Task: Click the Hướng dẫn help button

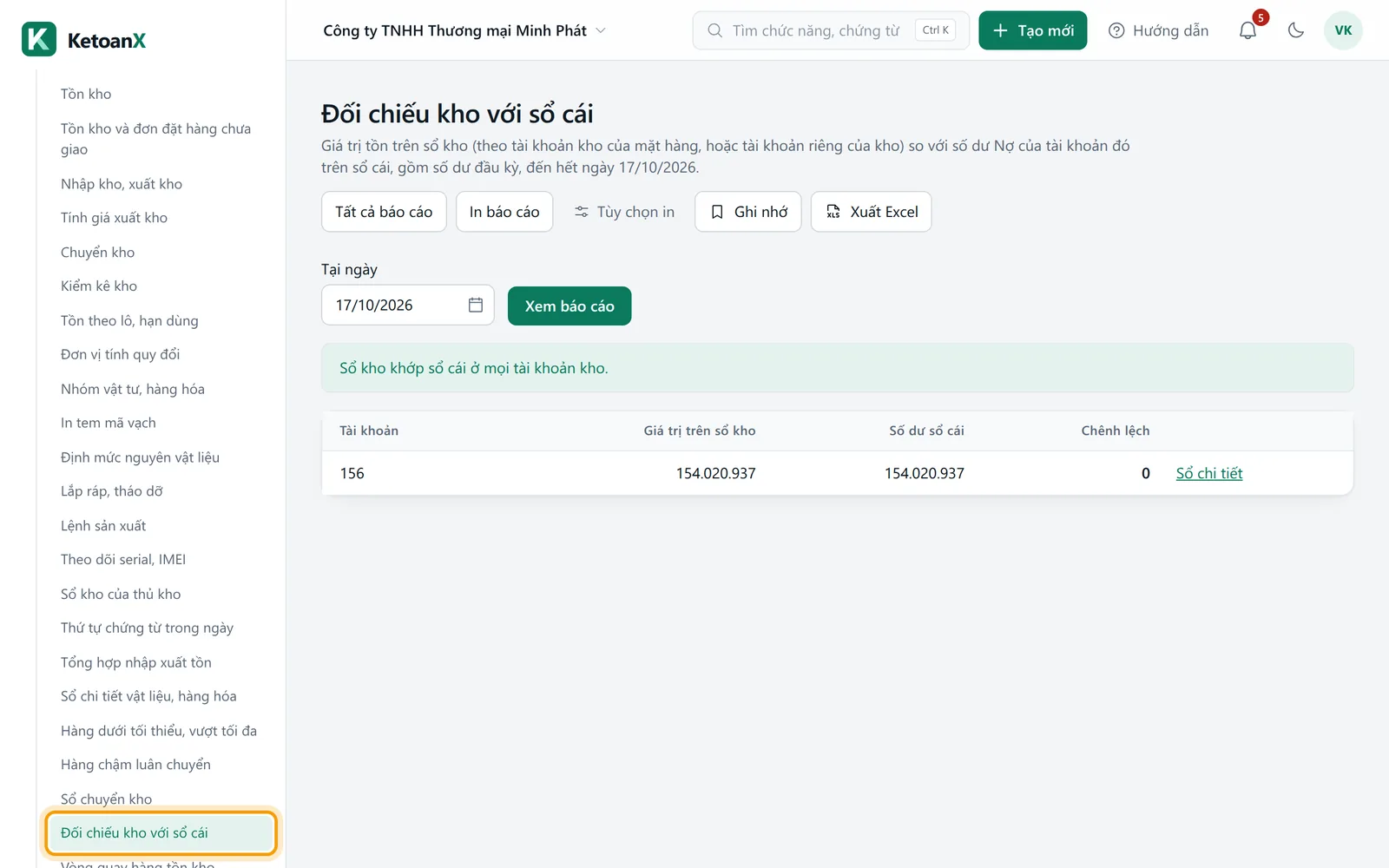Action: coord(1158,30)
